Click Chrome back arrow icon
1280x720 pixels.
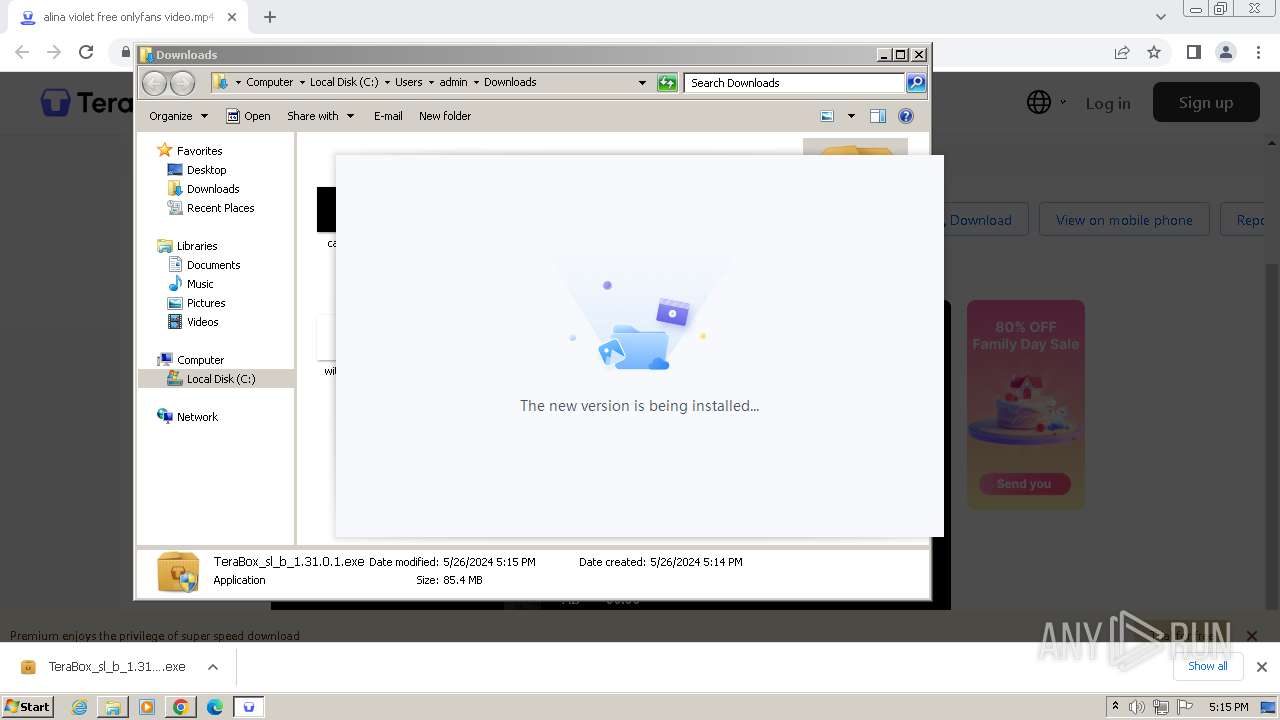[22, 52]
